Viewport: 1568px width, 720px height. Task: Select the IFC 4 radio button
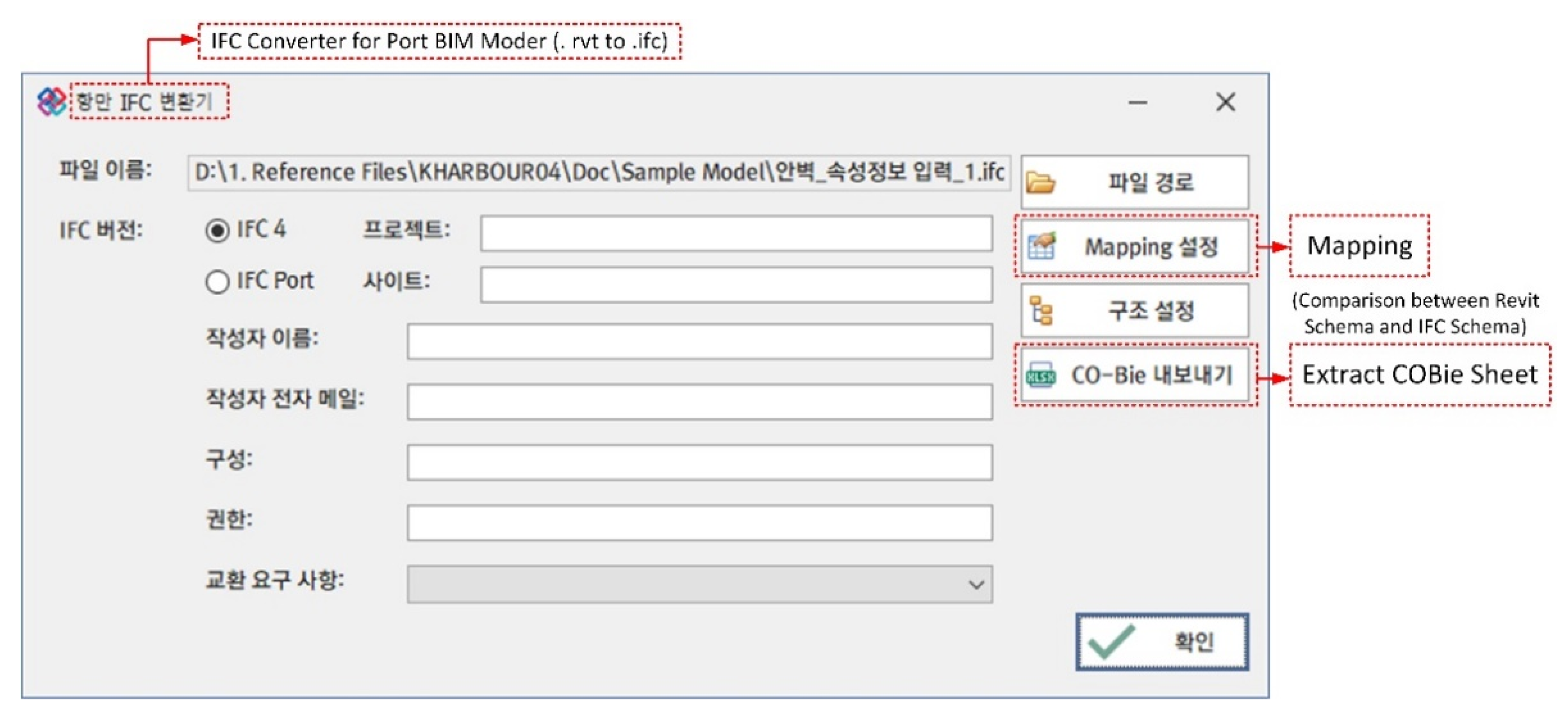point(217,231)
